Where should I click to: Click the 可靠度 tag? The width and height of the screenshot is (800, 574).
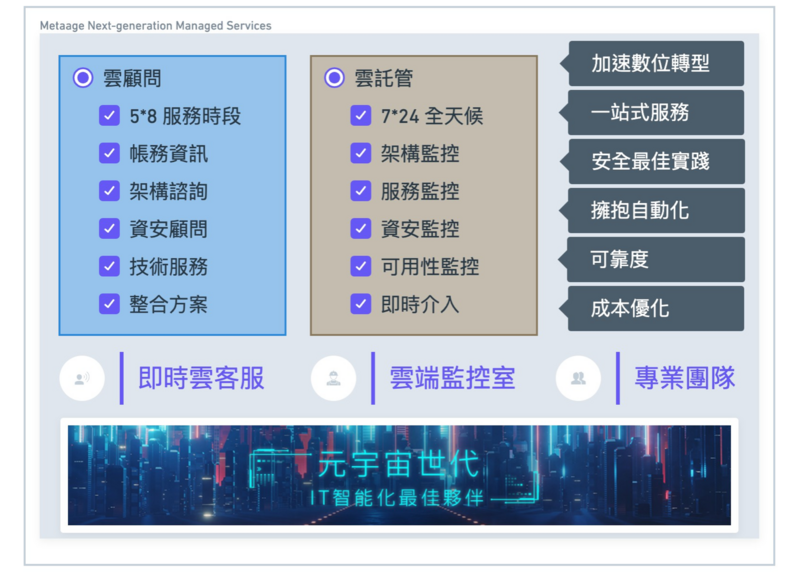[652, 259]
